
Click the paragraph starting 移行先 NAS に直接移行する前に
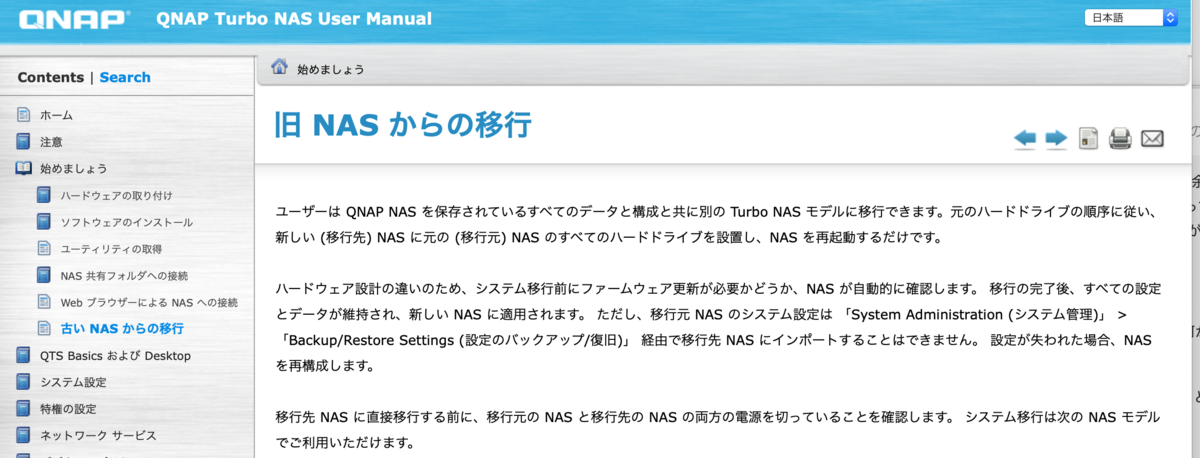(x=718, y=428)
